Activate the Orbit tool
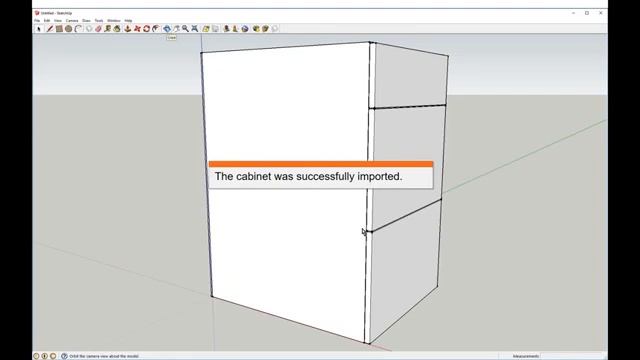 coord(167,29)
